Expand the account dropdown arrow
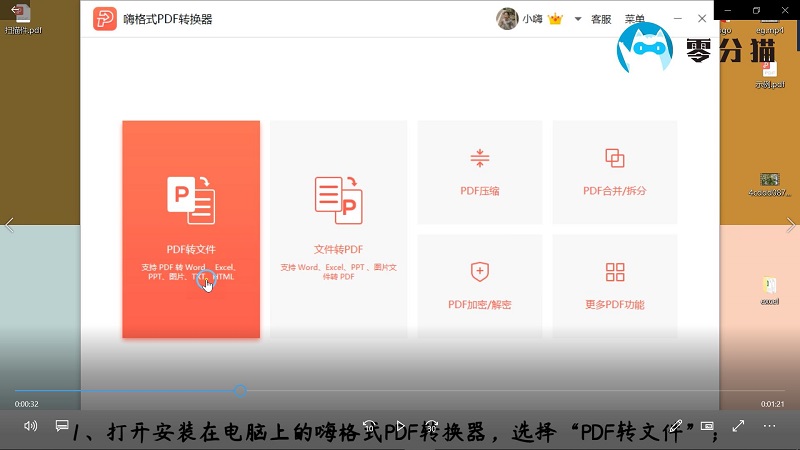800x450 pixels. [578, 19]
